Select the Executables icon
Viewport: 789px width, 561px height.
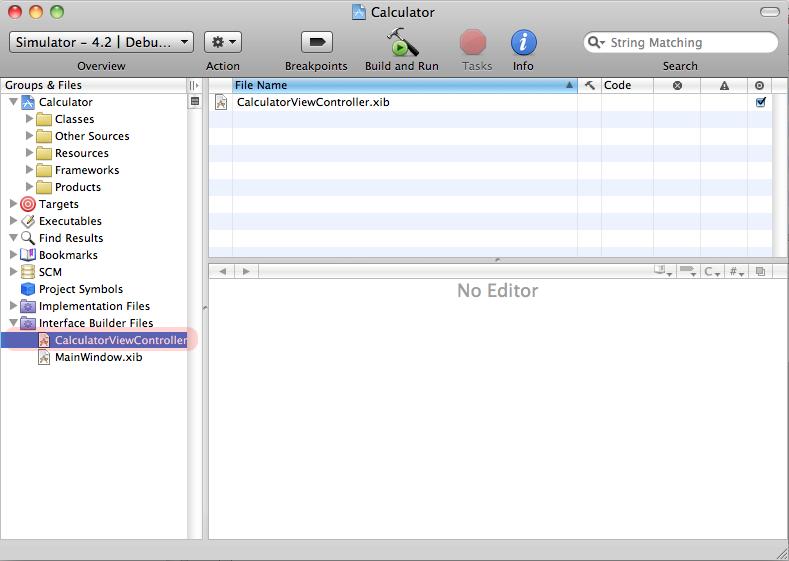click(28, 221)
